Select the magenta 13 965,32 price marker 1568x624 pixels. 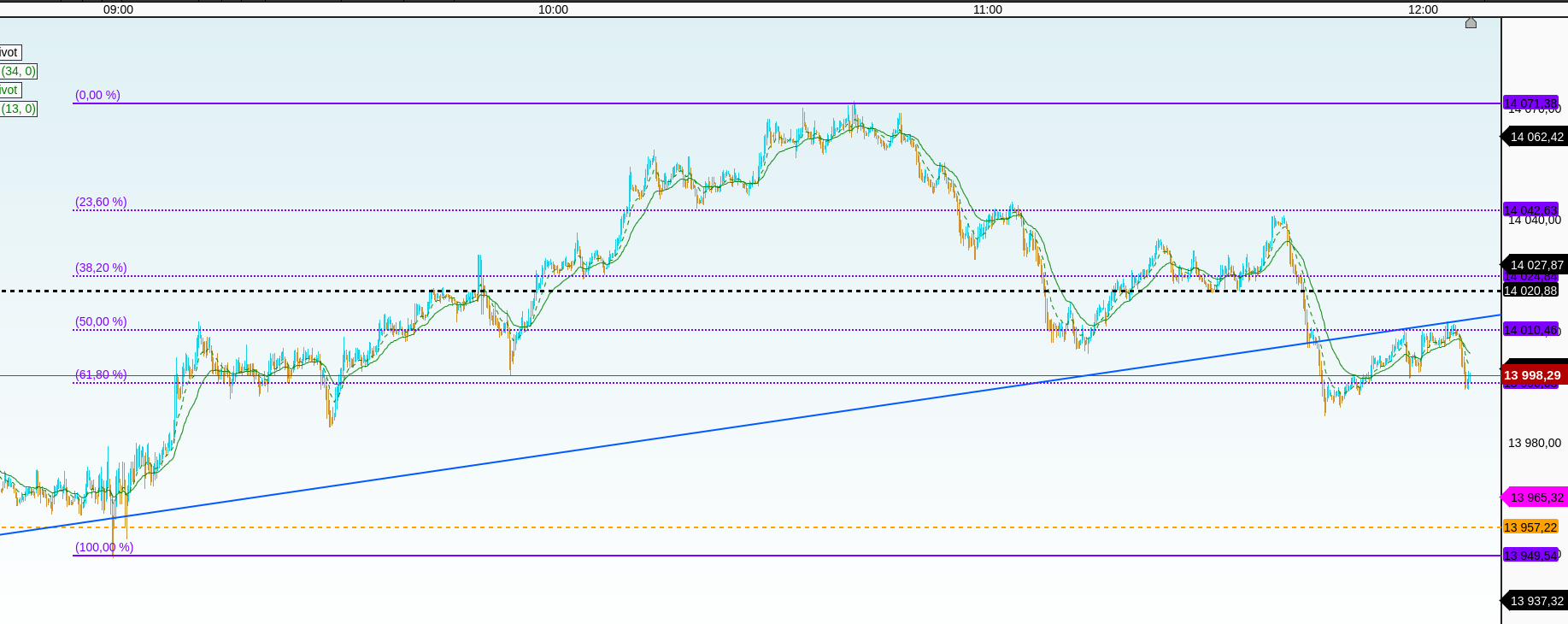click(1534, 497)
